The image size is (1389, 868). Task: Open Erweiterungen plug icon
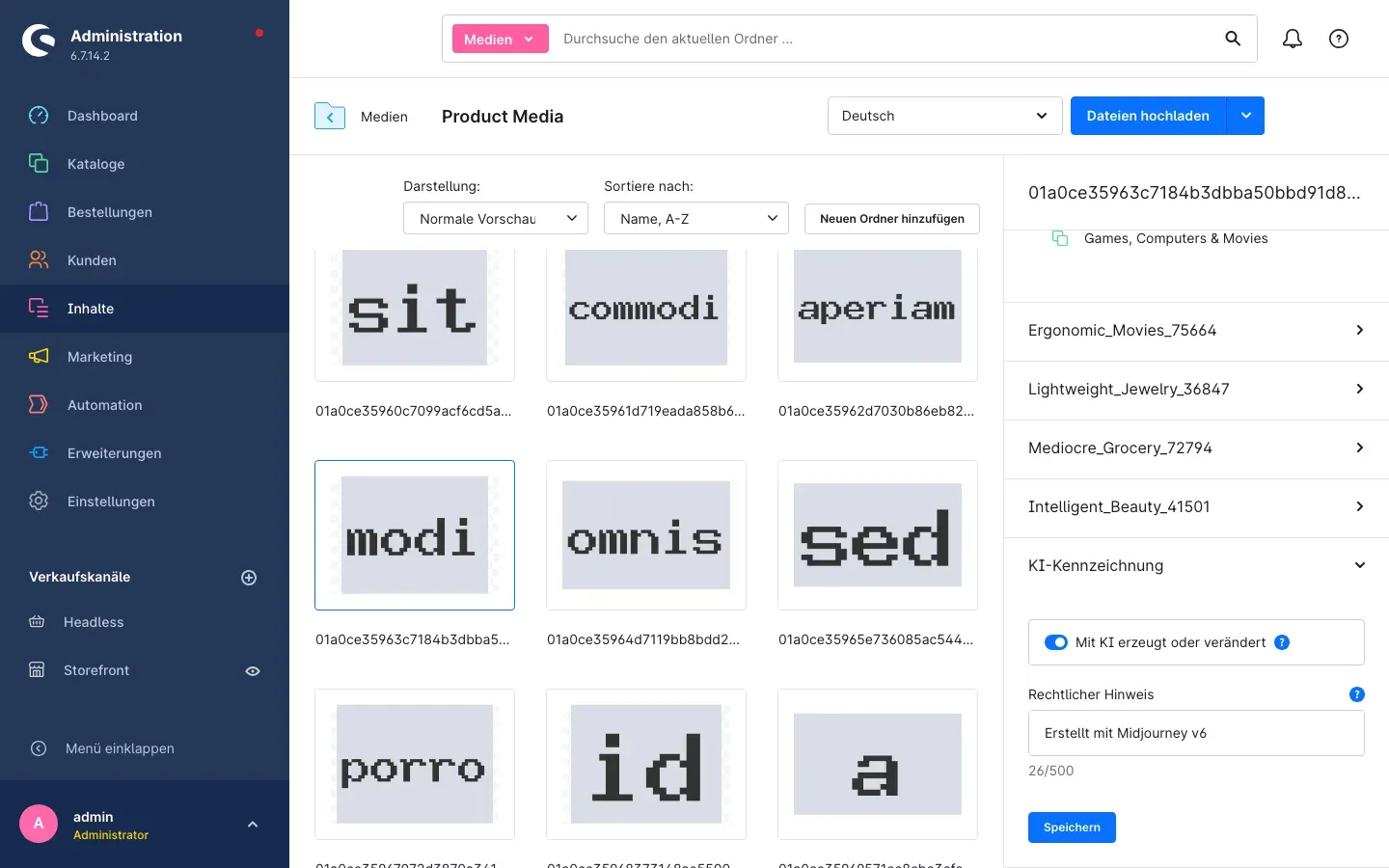pyautogui.click(x=39, y=453)
